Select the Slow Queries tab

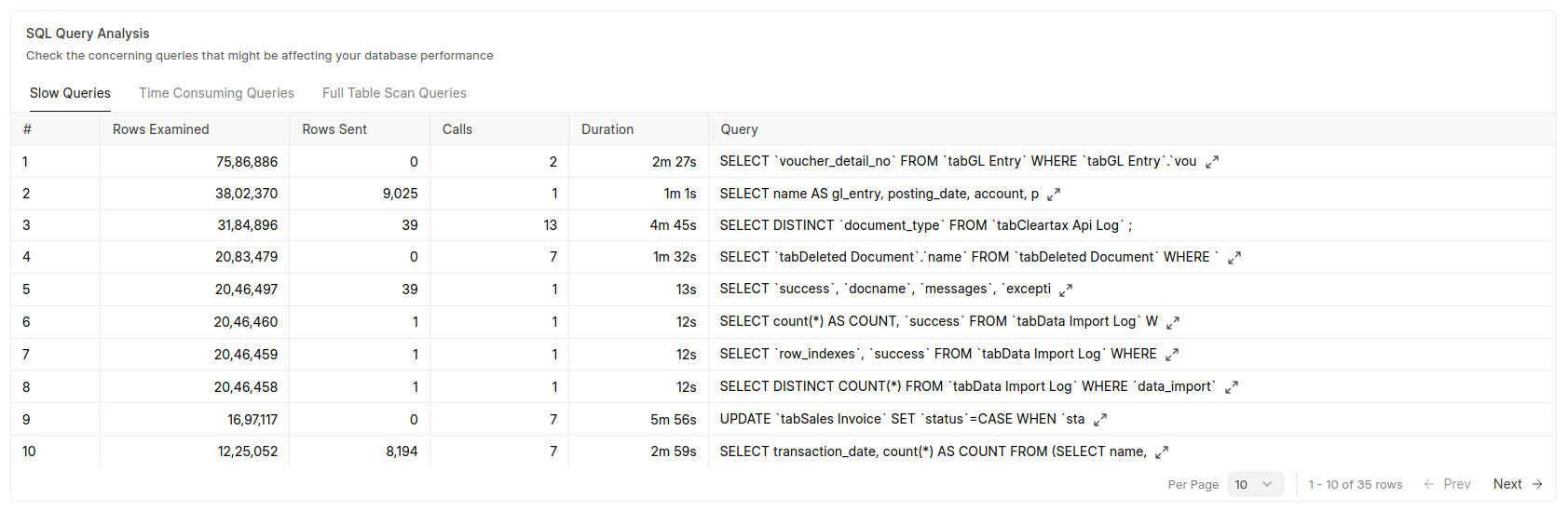(x=70, y=93)
